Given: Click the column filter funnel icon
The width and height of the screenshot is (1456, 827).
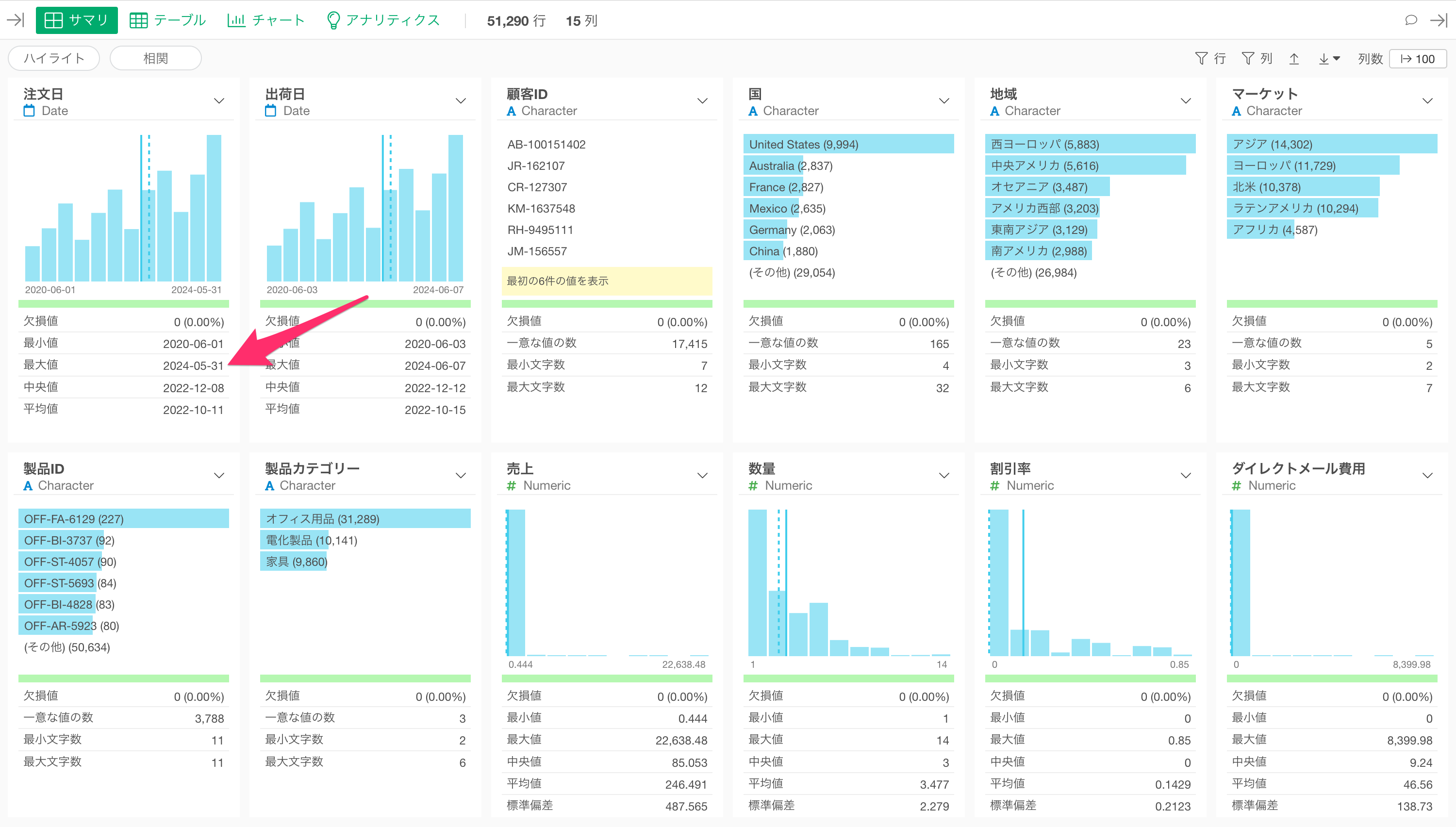Looking at the screenshot, I should (1248, 59).
